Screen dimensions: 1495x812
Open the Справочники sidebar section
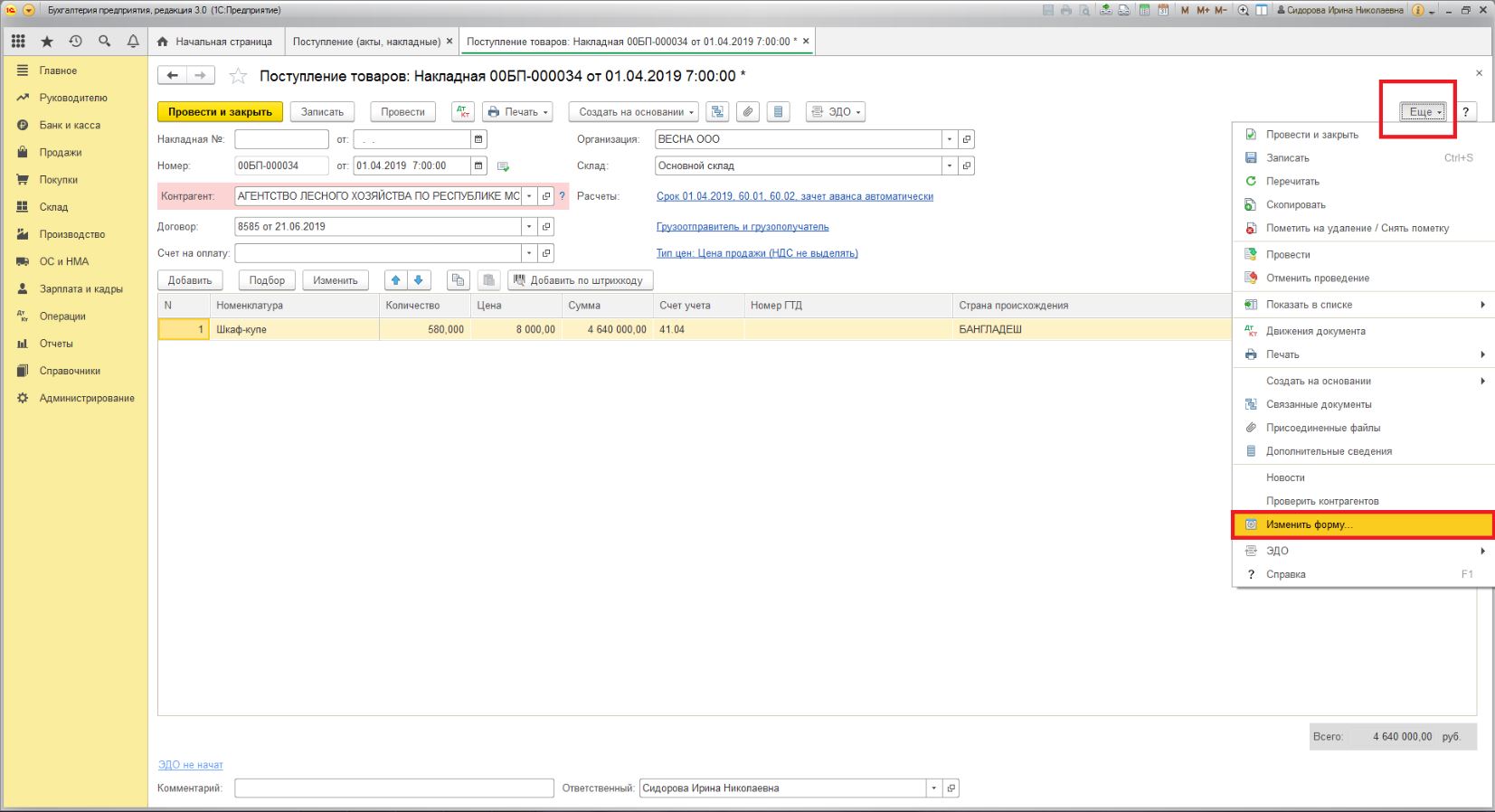tap(74, 371)
